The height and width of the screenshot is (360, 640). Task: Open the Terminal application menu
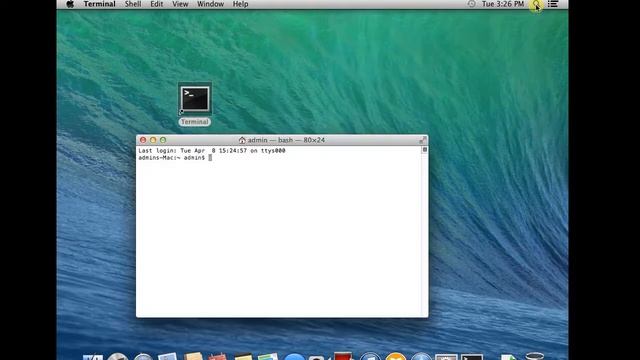(x=100, y=4)
